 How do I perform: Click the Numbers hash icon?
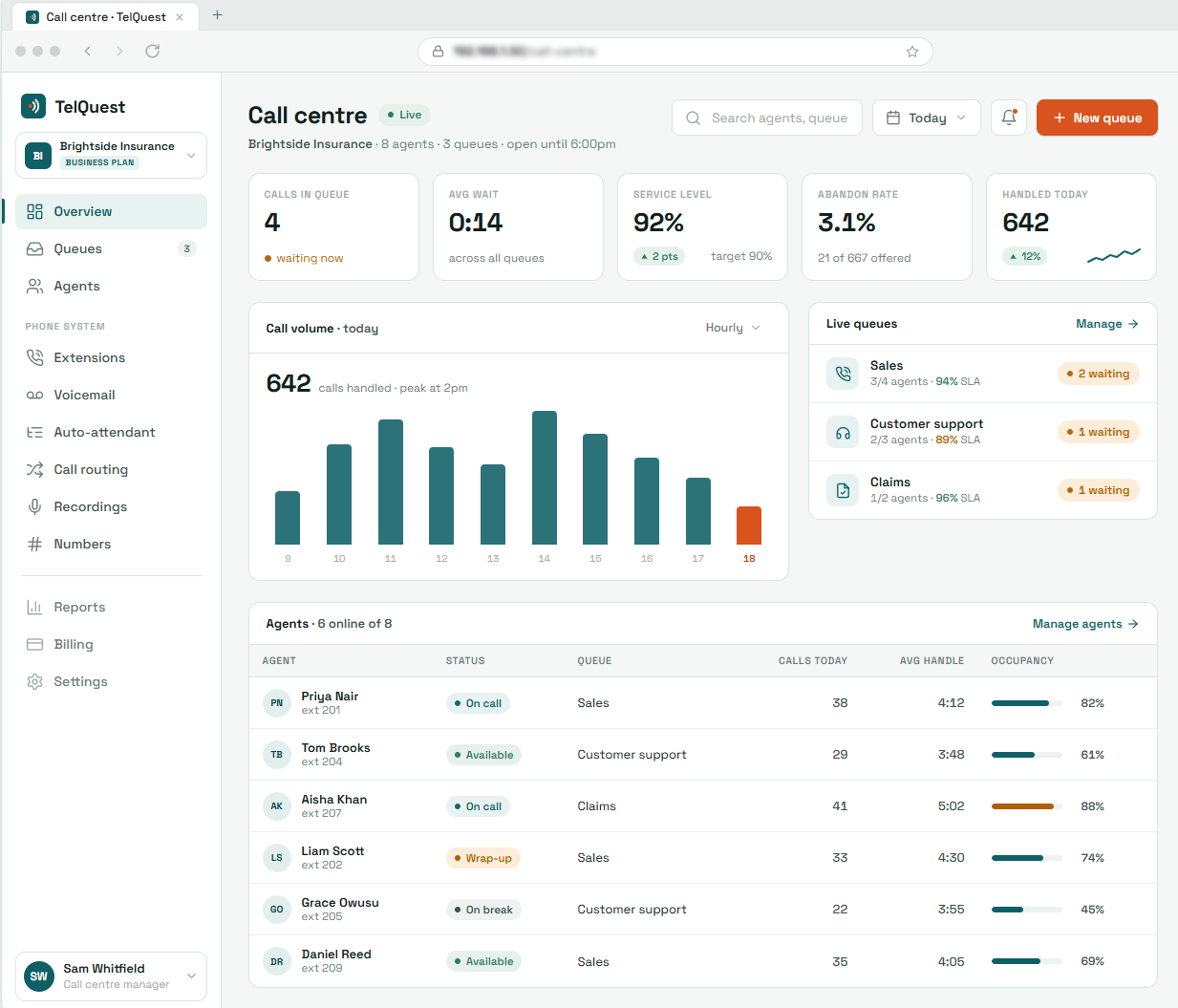point(35,544)
